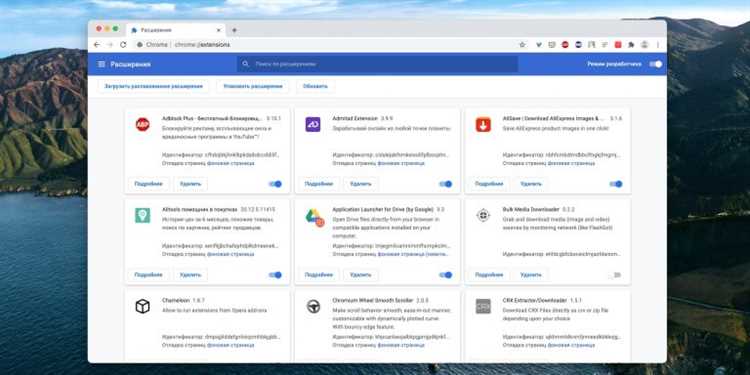Open Alitools фоновая страница link
Image resolution: width=750 pixels, height=375 pixels.
point(231,254)
